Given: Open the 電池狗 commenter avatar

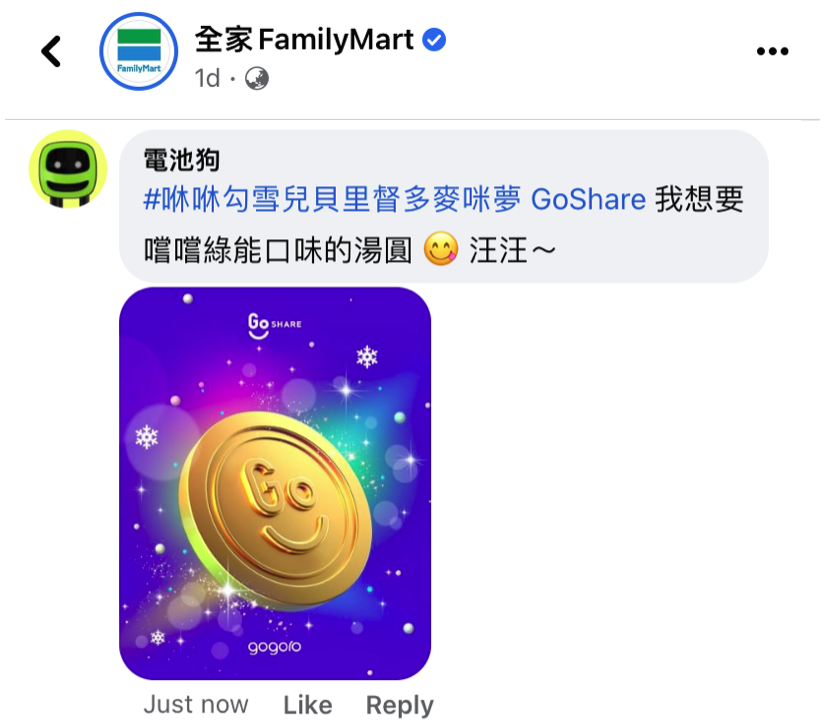Looking at the screenshot, I should pyautogui.click(x=68, y=168).
